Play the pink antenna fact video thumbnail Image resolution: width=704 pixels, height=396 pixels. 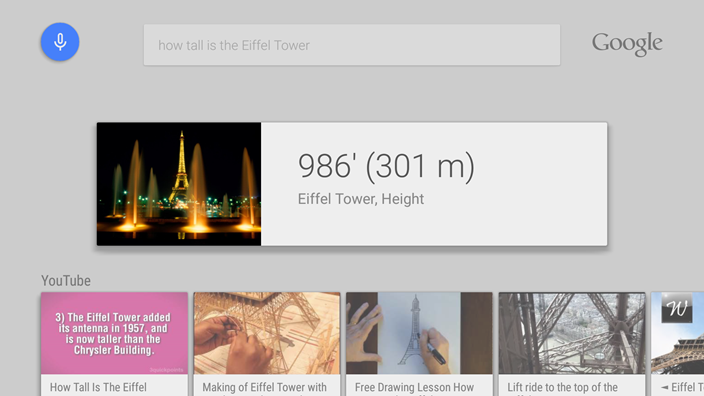pyautogui.click(x=114, y=333)
